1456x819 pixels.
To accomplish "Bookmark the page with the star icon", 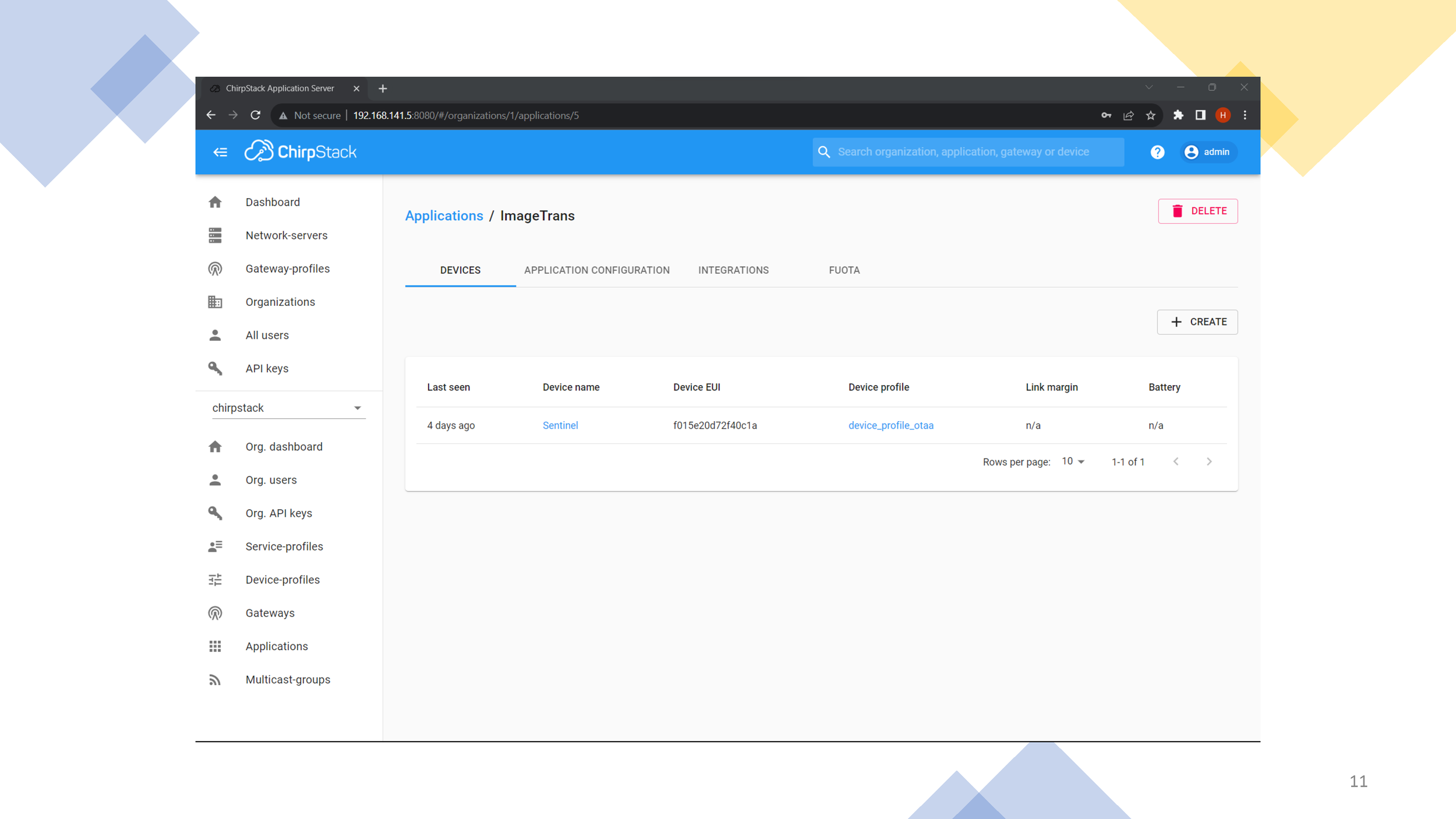I will 1150,115.
